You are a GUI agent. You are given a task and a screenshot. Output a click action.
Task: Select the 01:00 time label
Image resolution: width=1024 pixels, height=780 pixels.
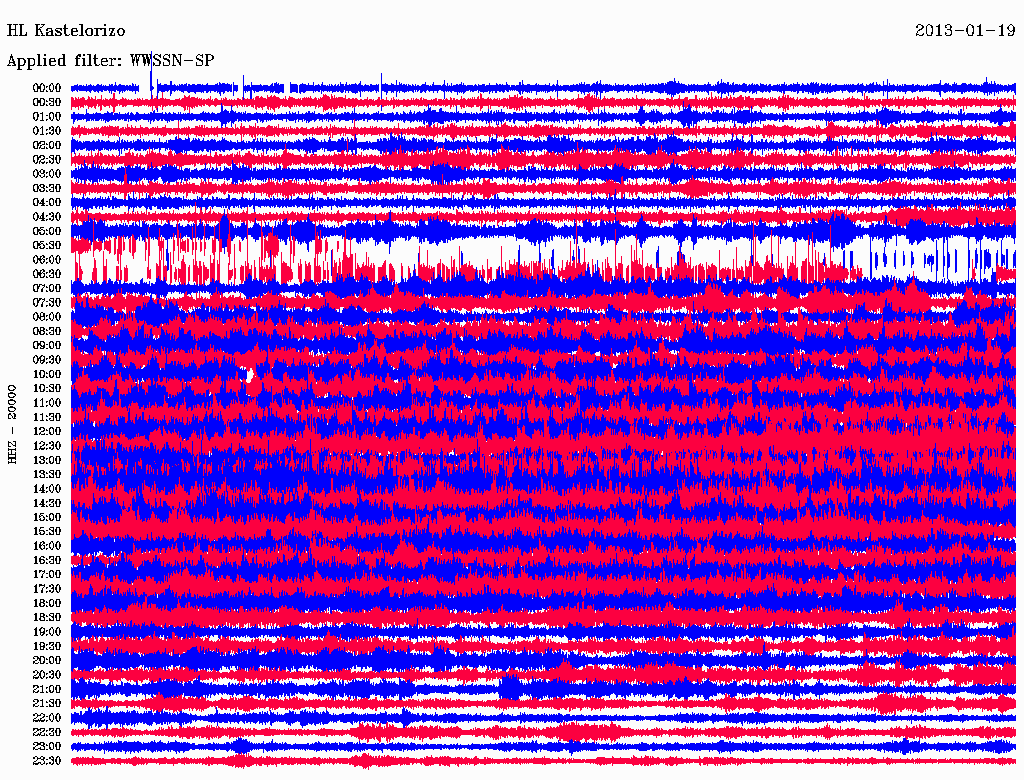[x=47, y=117]
